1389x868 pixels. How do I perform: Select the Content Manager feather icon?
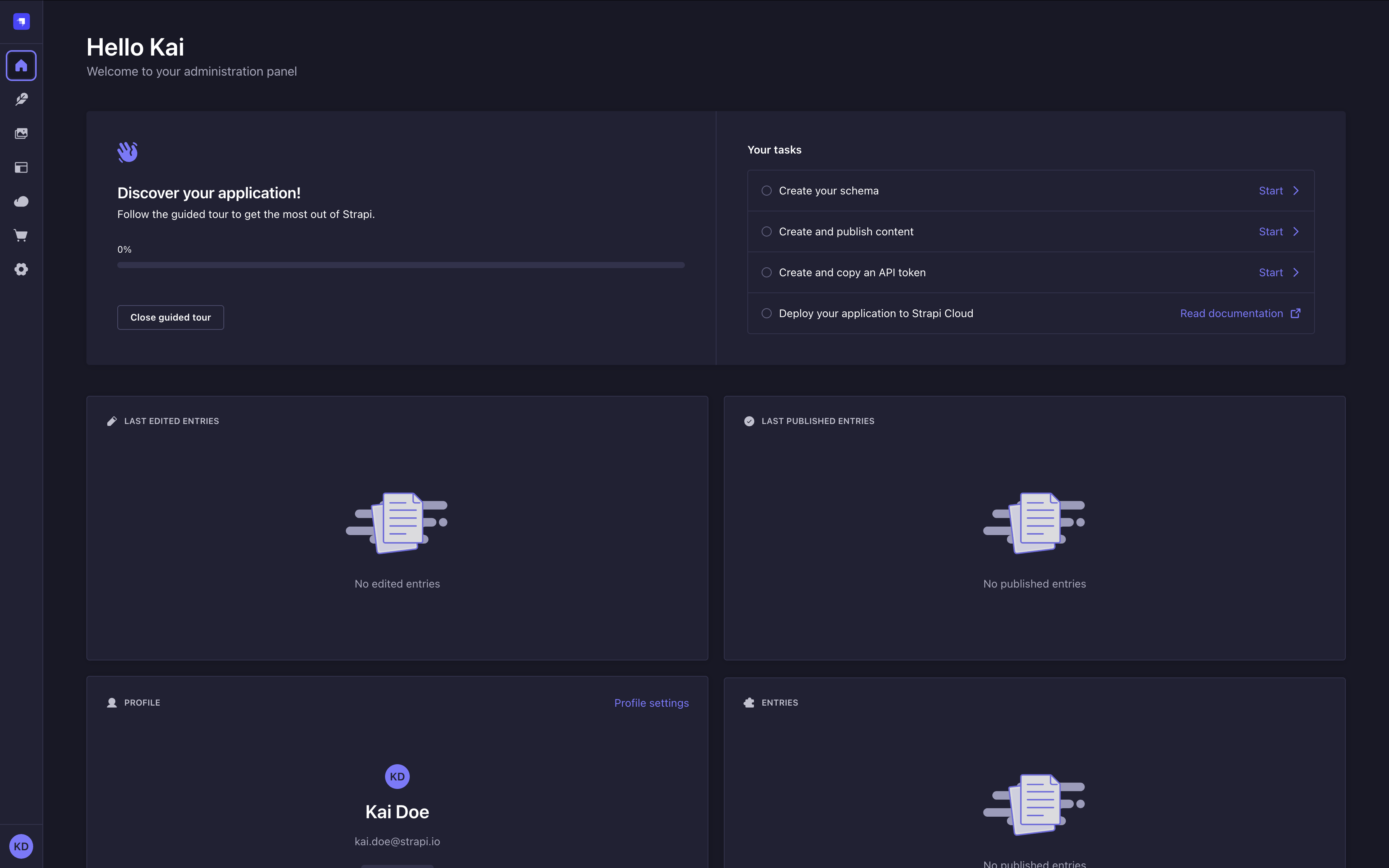[21, 99]
